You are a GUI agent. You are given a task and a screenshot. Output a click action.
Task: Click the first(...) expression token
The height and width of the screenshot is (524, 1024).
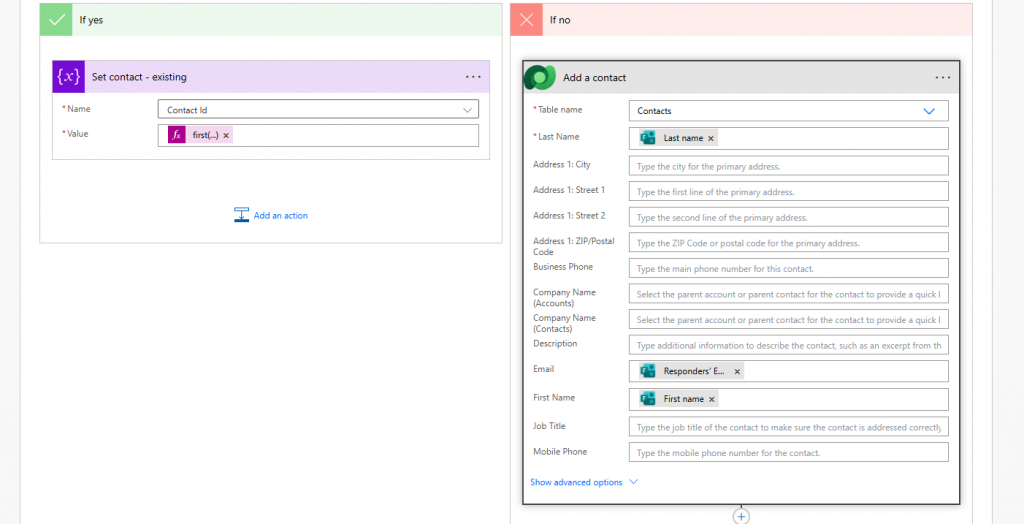[x=205, y=135]
